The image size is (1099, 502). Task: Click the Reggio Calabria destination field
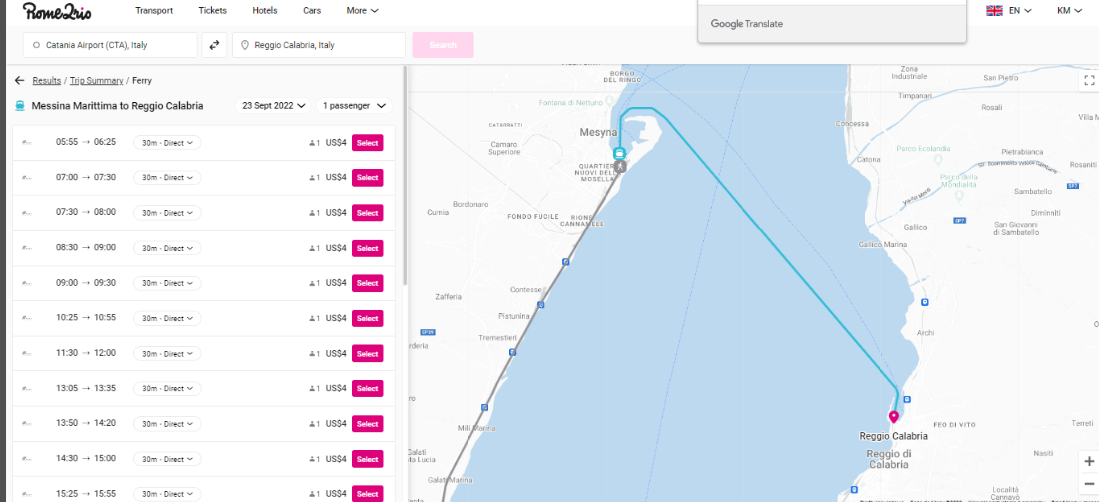click(319, 45)
